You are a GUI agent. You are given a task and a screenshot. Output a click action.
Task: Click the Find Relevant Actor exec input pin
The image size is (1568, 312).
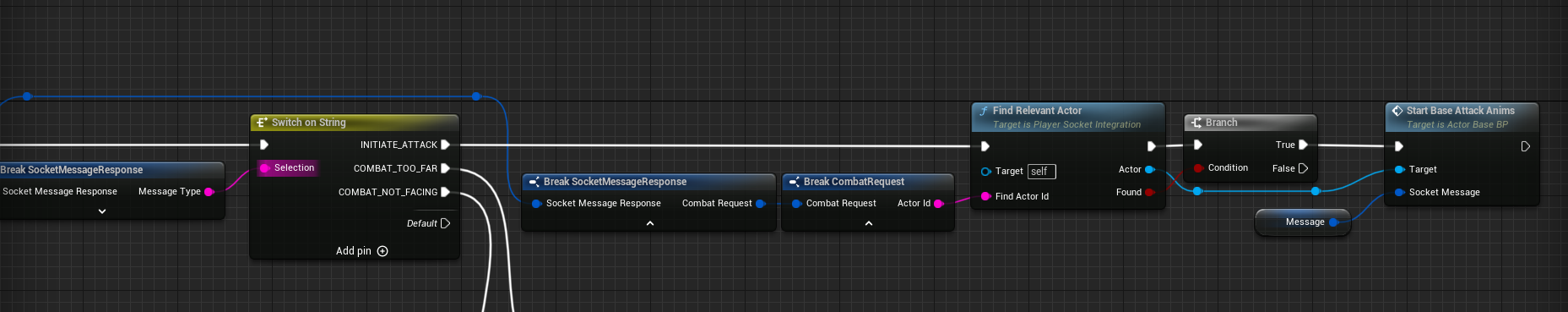coord(985,146)
